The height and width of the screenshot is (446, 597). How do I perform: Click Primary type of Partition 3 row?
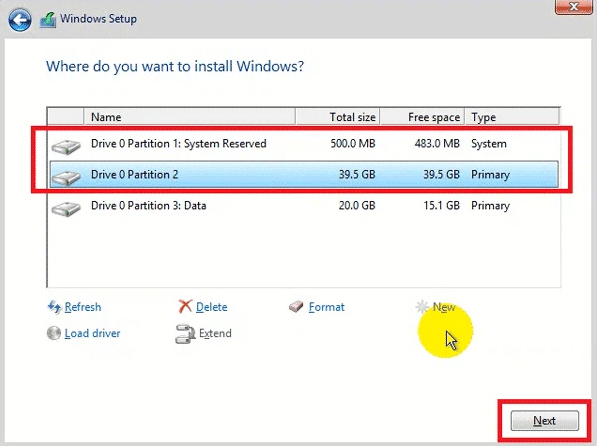coord(490,206)
